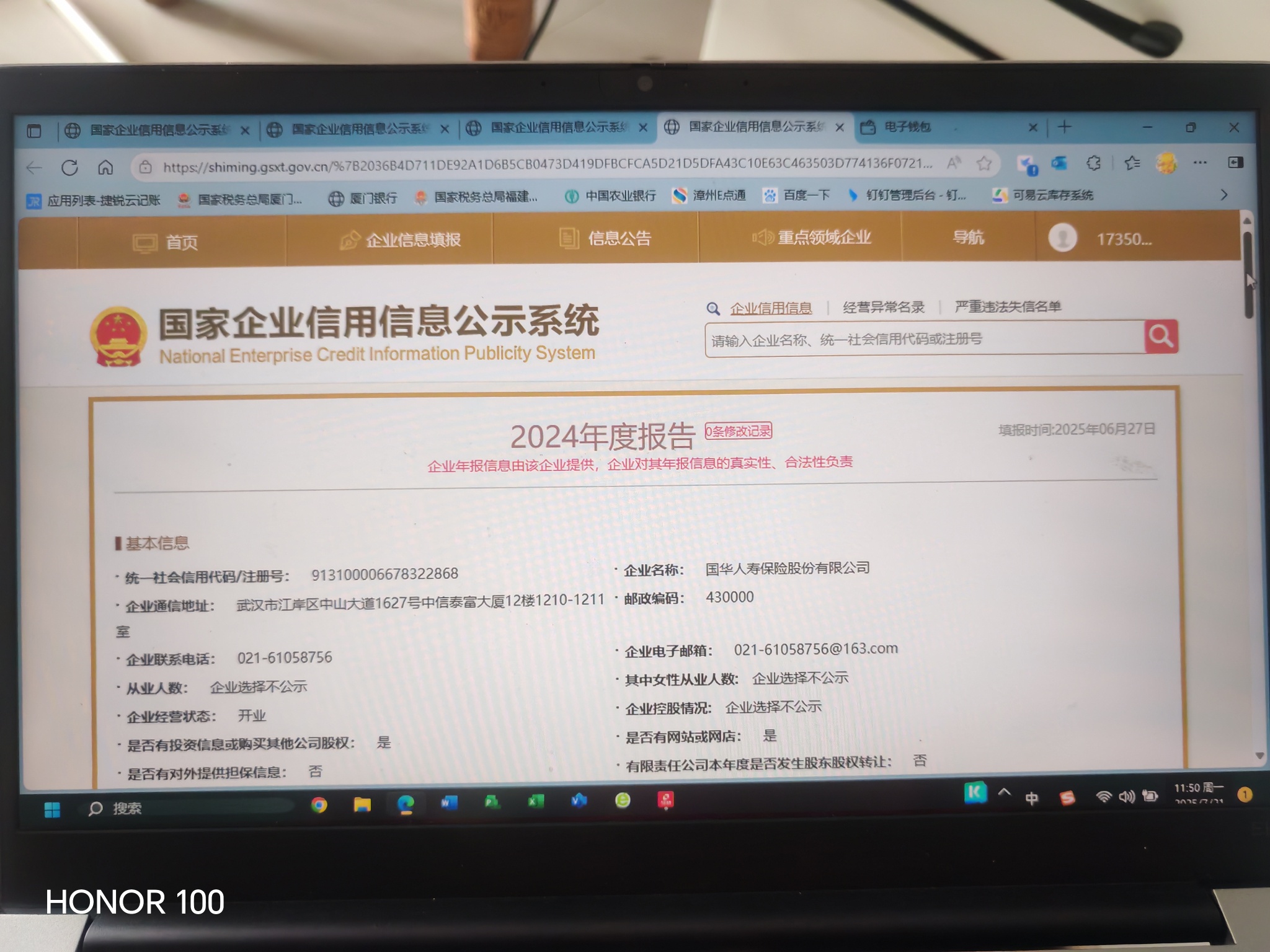Screen dimensions: 1270x952
Task: Reload the page with the refresh icon
Action: [x=69, y=167]
